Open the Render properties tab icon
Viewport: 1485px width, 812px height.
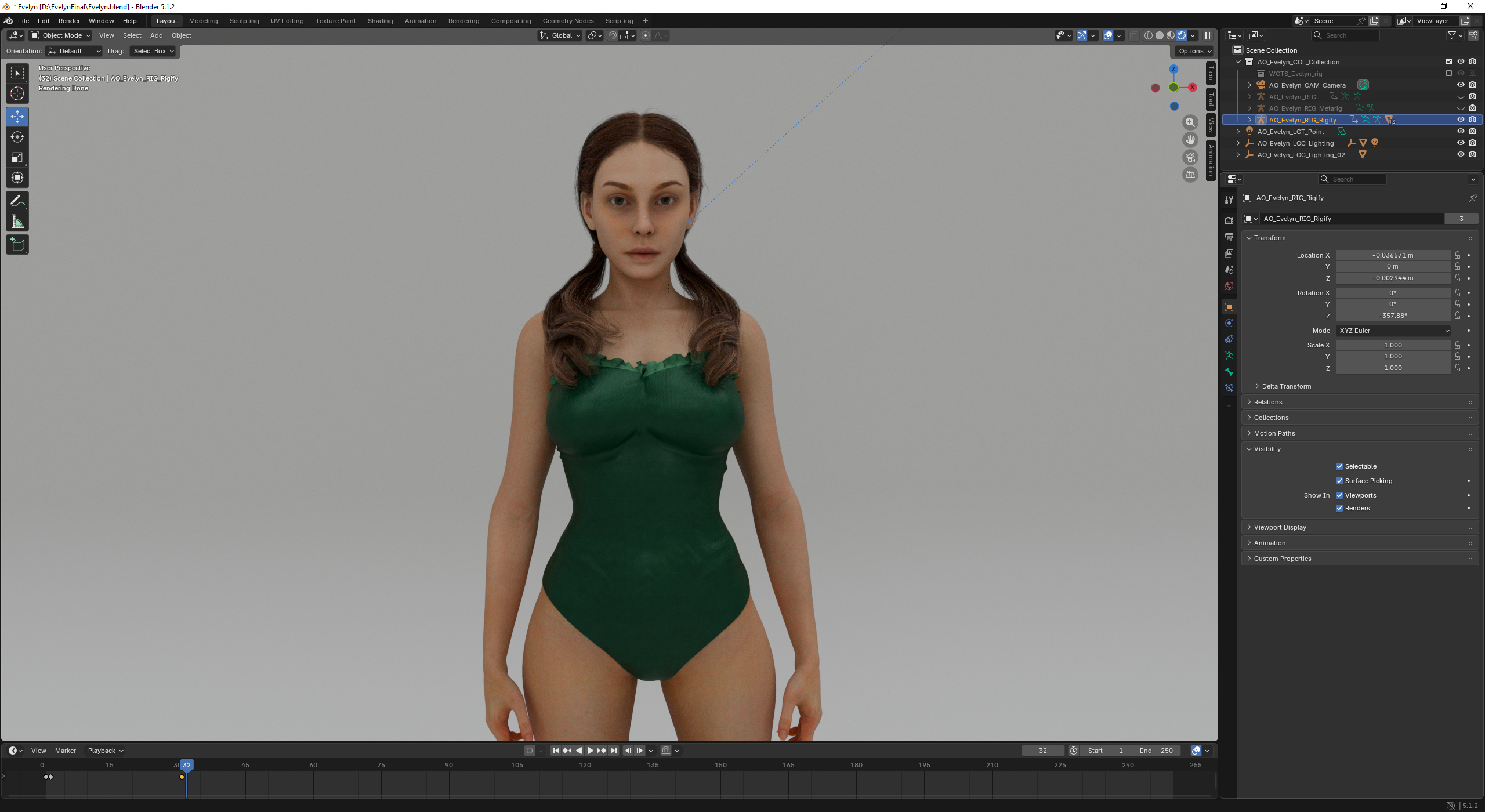pyautogui.click(x=1229, y=220)
